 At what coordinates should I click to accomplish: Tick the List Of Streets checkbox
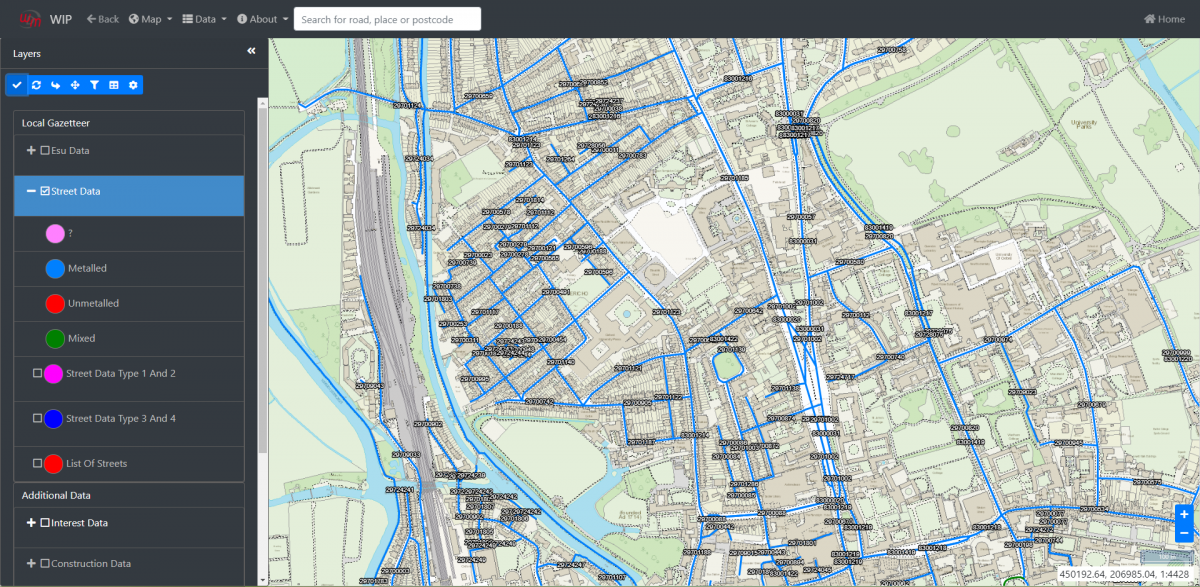coord(37,463)
